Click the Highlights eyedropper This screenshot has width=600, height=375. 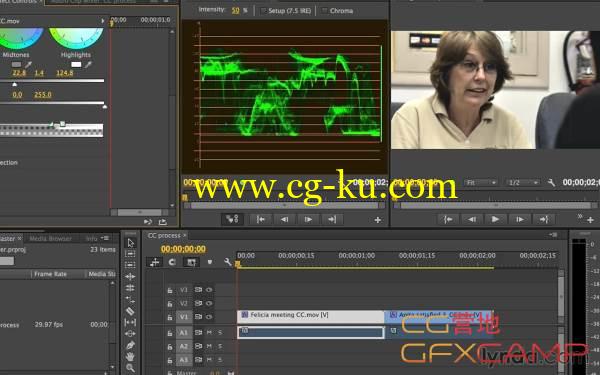[x=88, y=65]
